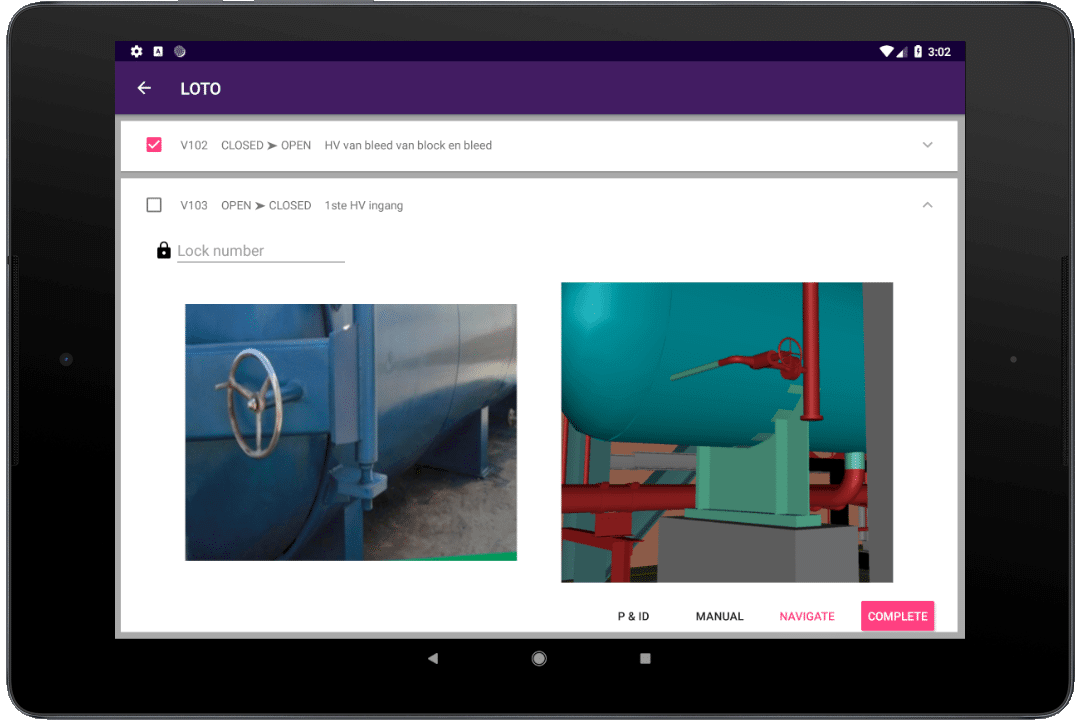Image resolution: width=1078 pixels, height=723 pixels.
Task: Click the 'OPEN ➤ CLOSED' status text
Action: [266, 205]
